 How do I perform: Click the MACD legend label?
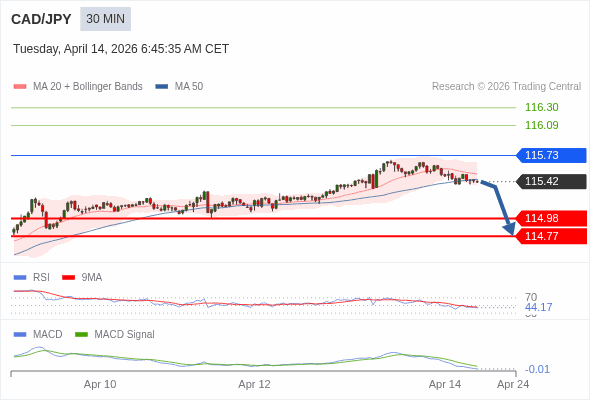pos(48,335)
